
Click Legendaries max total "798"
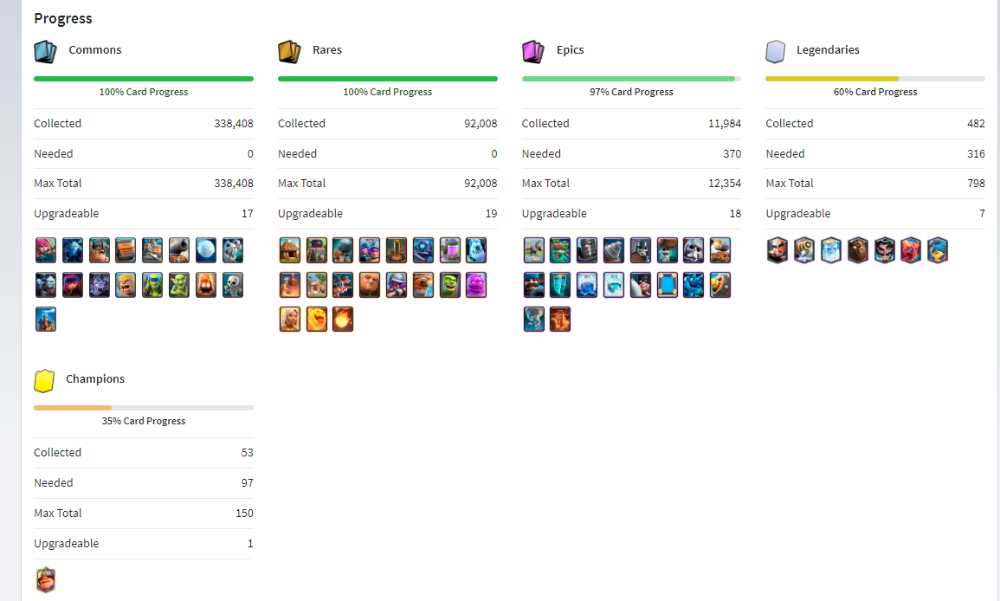[x=976, y=183]
